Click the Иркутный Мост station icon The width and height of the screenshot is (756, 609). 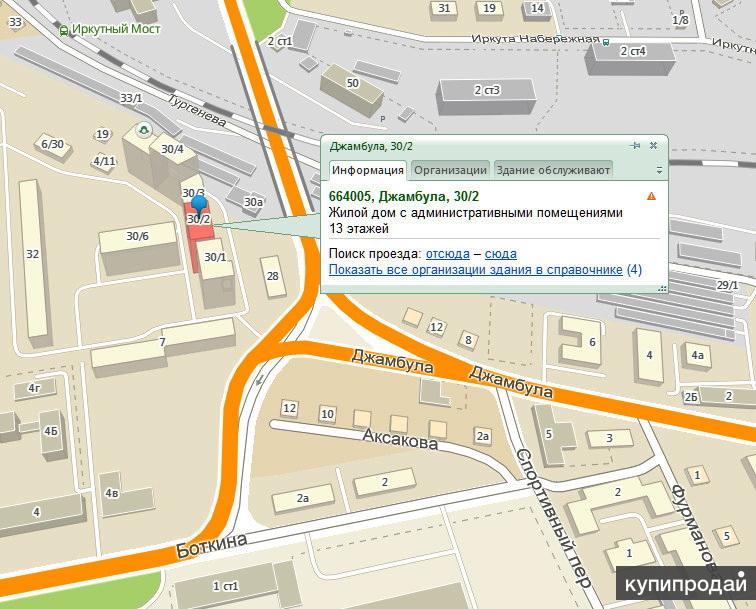click(x=65, y=30)
